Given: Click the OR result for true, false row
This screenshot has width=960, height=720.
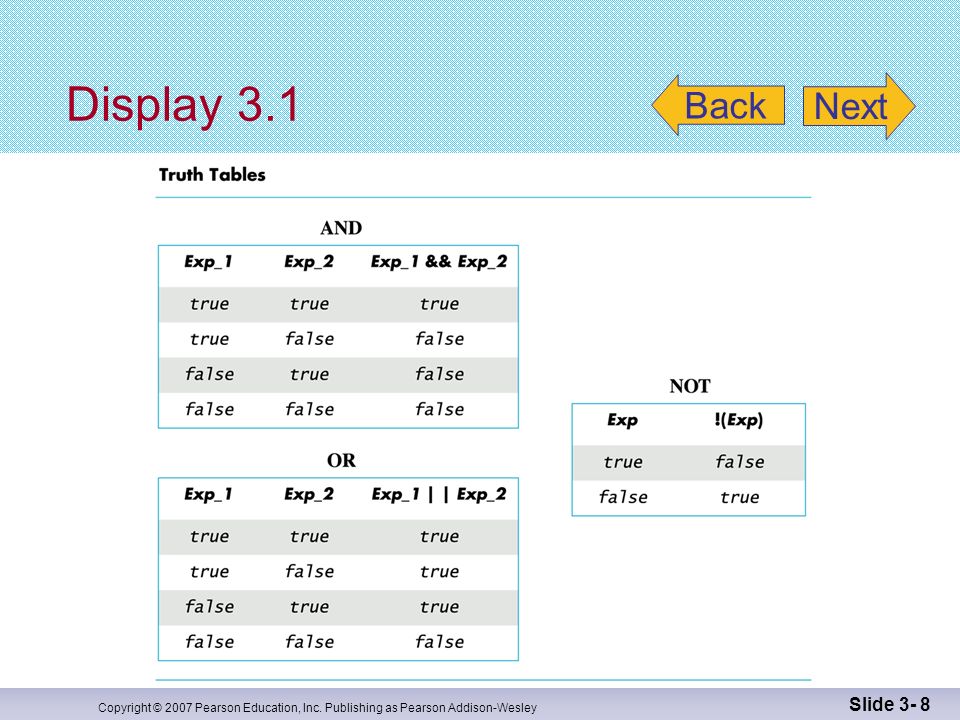Looking at the screenshot, I should click(439, 572).
